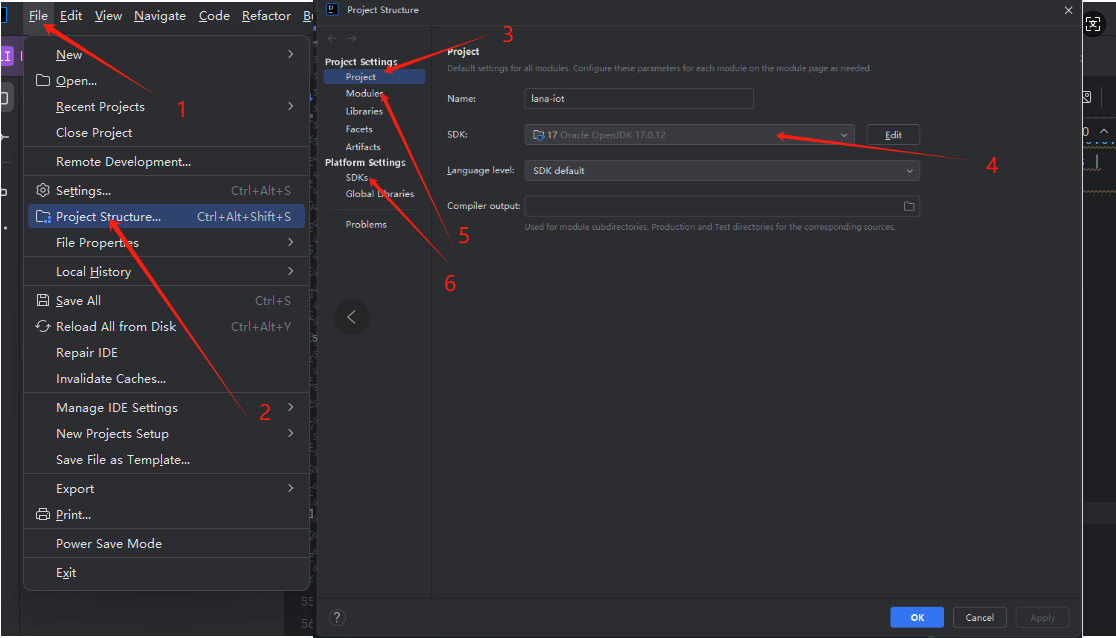Click the back arrow in Project Structure

pyautogui.click(x=333, y=39)
